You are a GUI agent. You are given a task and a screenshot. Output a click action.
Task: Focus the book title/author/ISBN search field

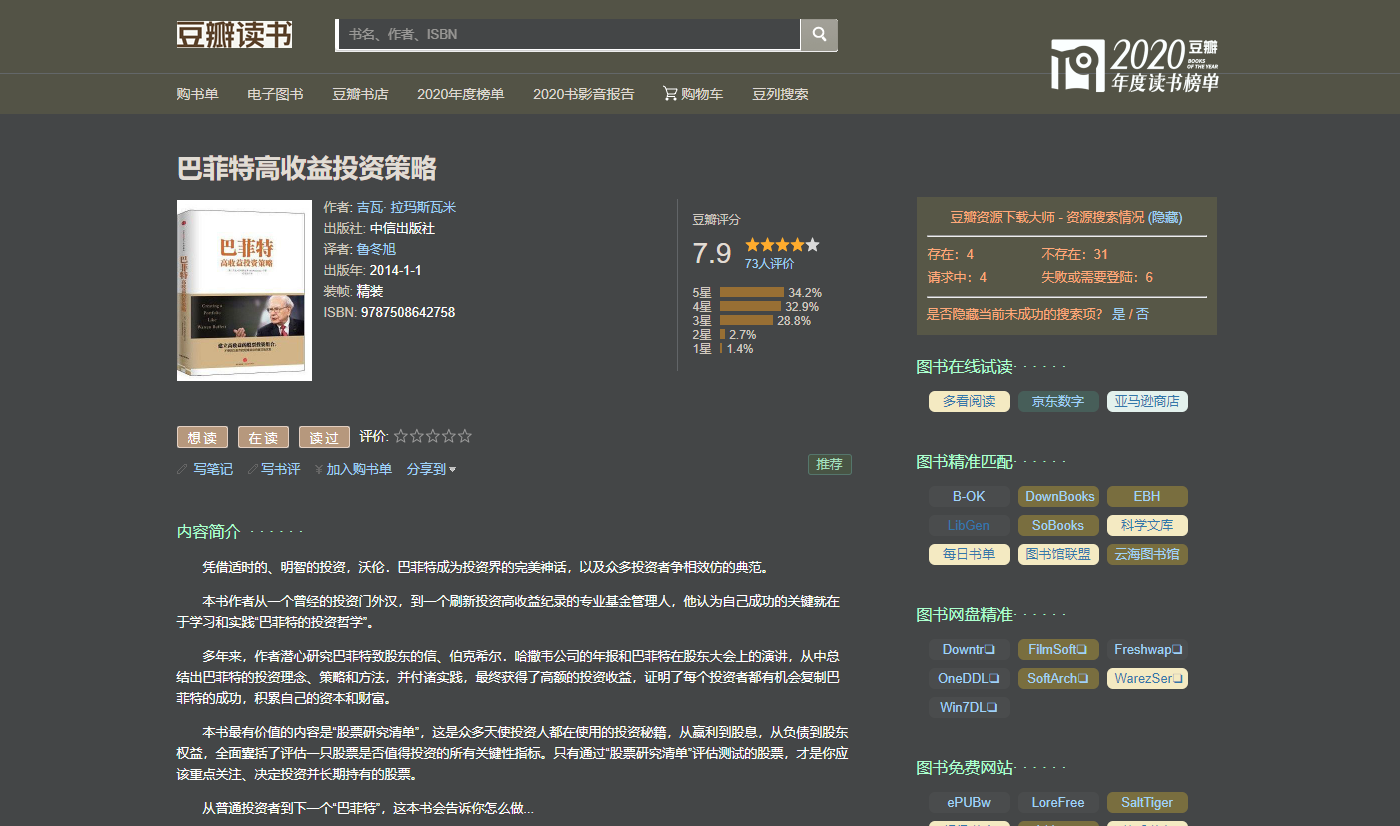coord(568,34)
